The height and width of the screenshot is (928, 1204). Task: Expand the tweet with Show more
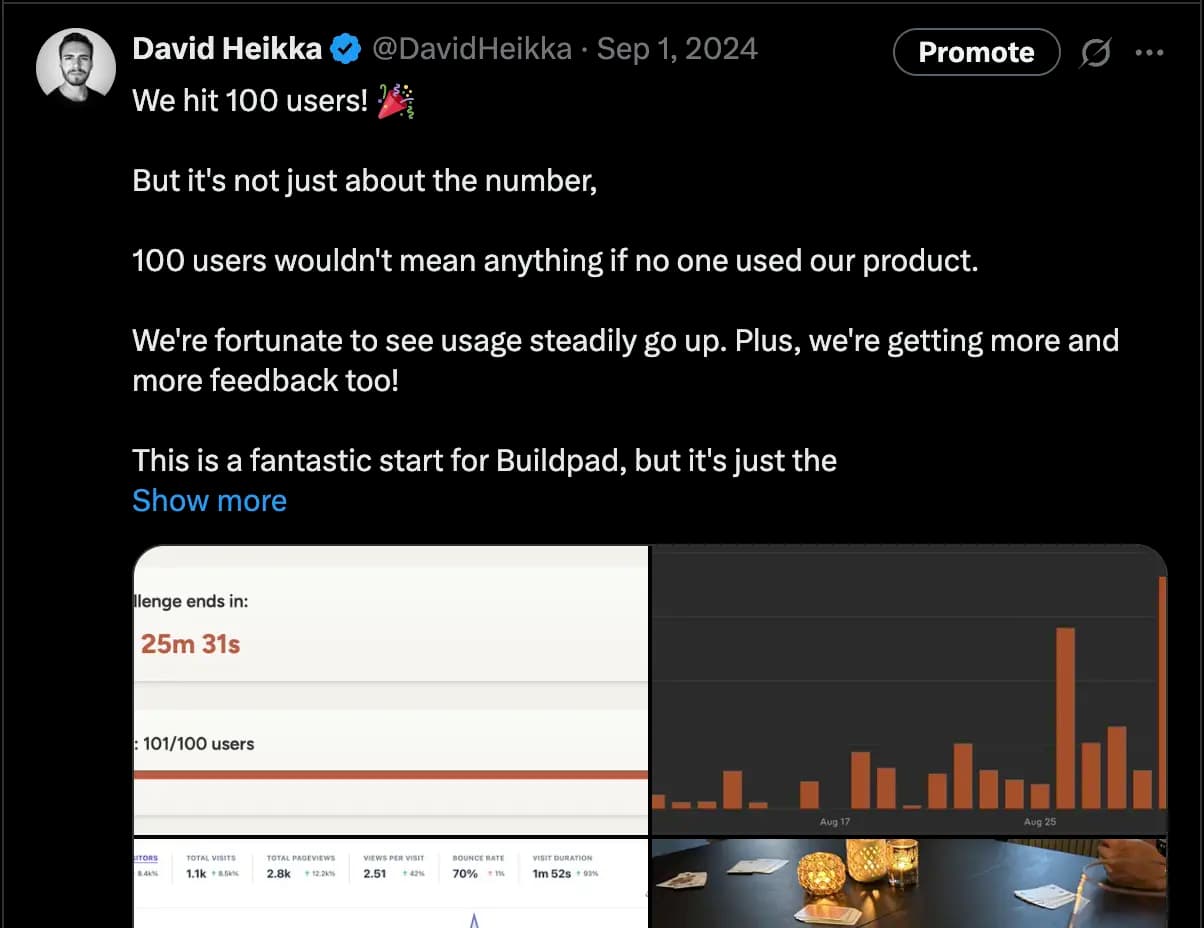tap(209, 500)
